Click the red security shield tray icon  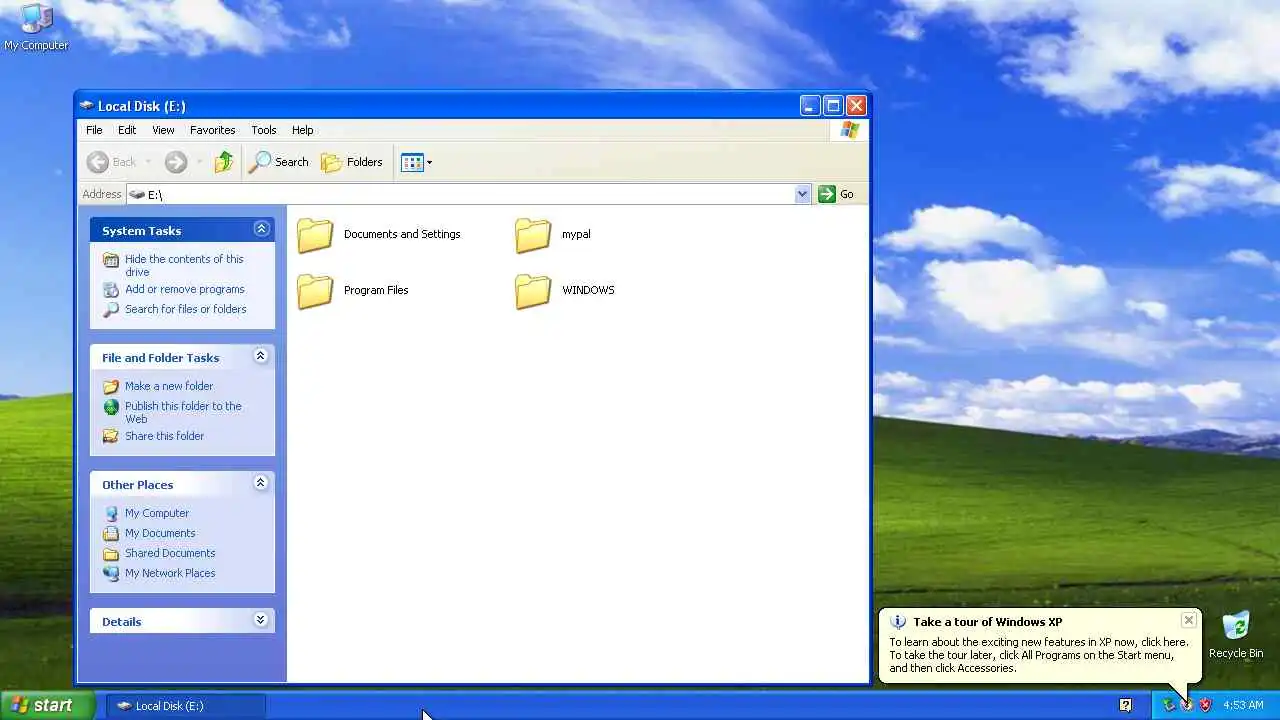tap(1205, 705)
